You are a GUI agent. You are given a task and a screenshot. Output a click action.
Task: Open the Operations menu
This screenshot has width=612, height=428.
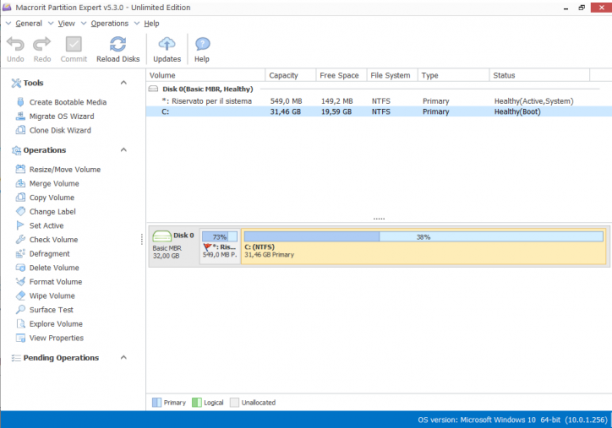pos(110,23)
